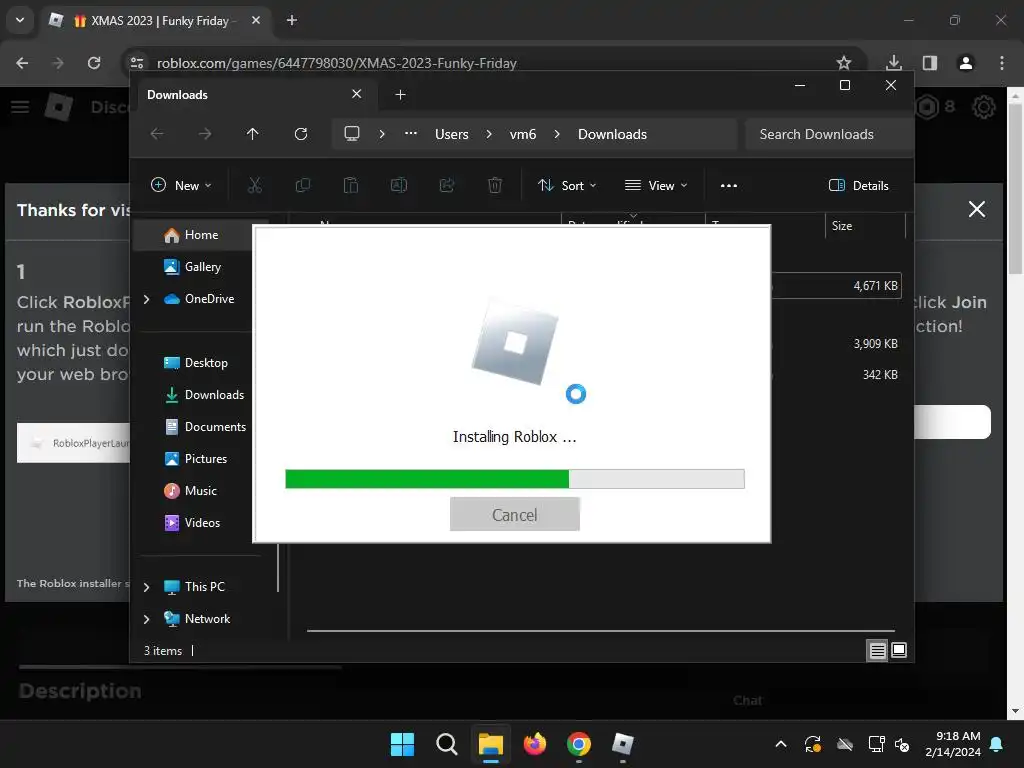Open the New item dropdown in File Explorer
The image size is (1024, 768).
(182, 185)
